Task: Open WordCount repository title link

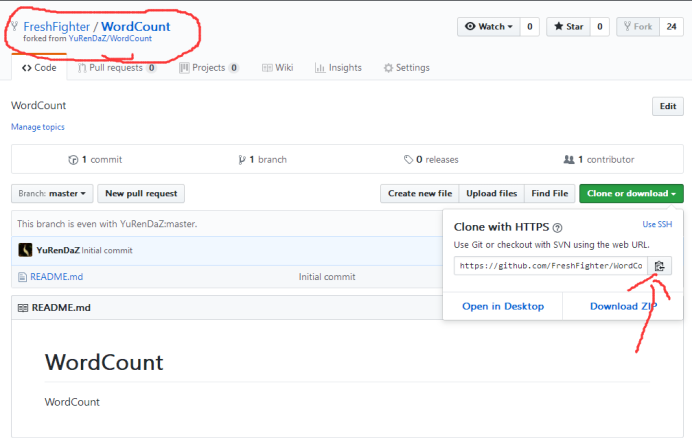Action: coord(136,27)
